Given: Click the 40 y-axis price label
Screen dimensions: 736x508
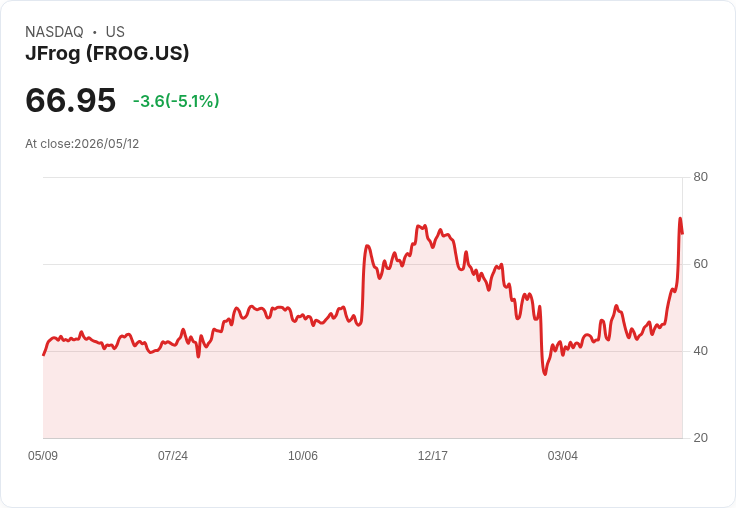Looking at the screenshot, I should click(700, 351).
